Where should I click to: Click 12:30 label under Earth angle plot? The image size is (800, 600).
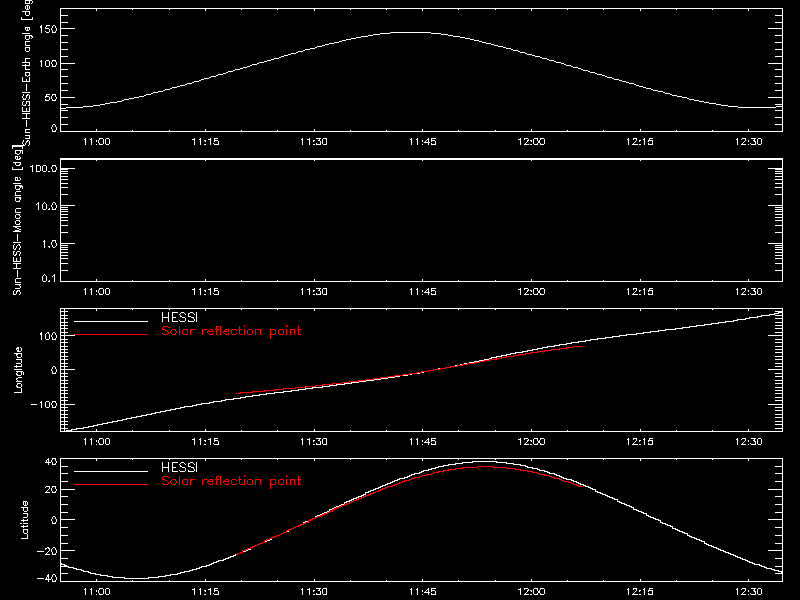tap(748, 142)
